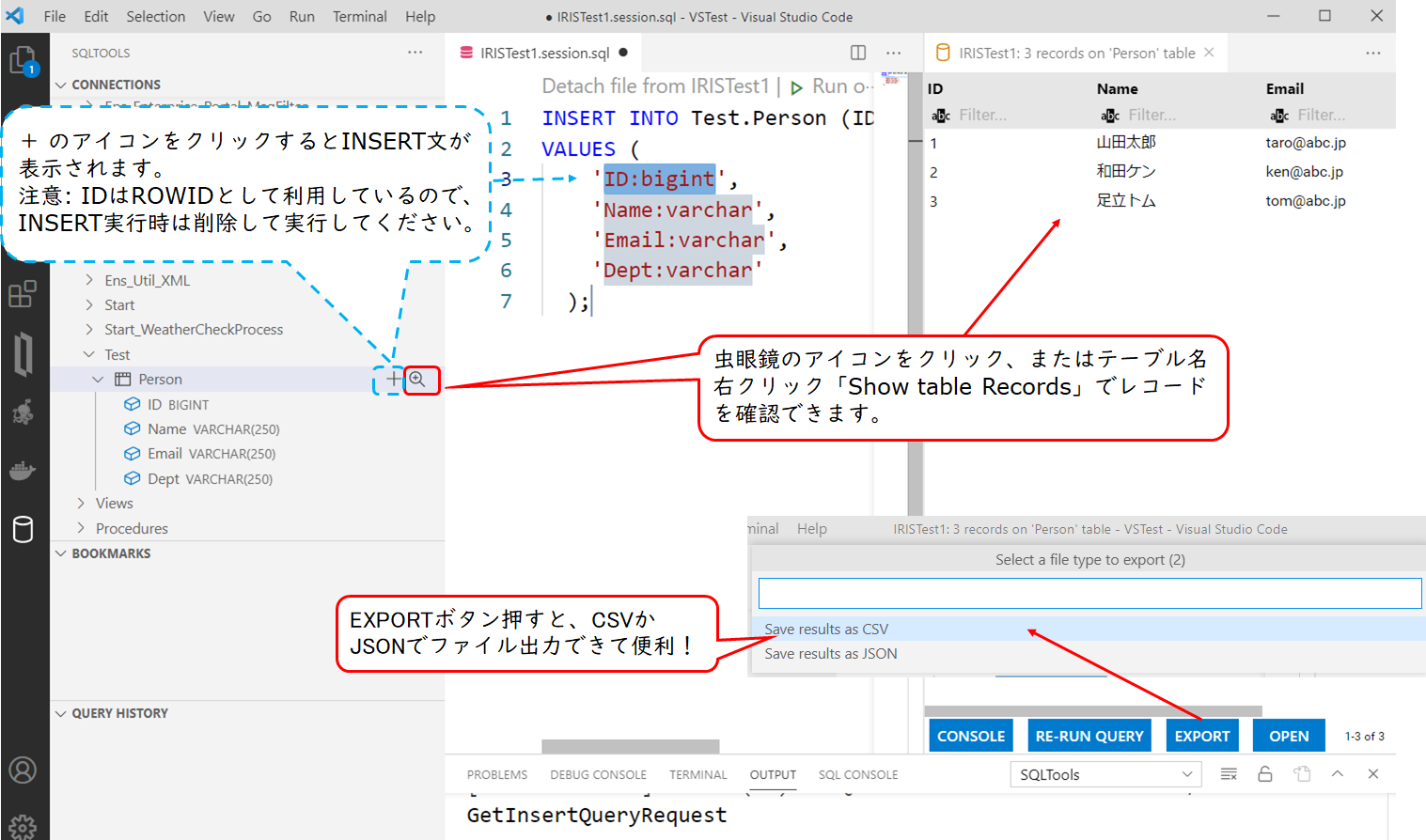
Task: Click the database icon on results tab
Action: (x=943, y=53)
